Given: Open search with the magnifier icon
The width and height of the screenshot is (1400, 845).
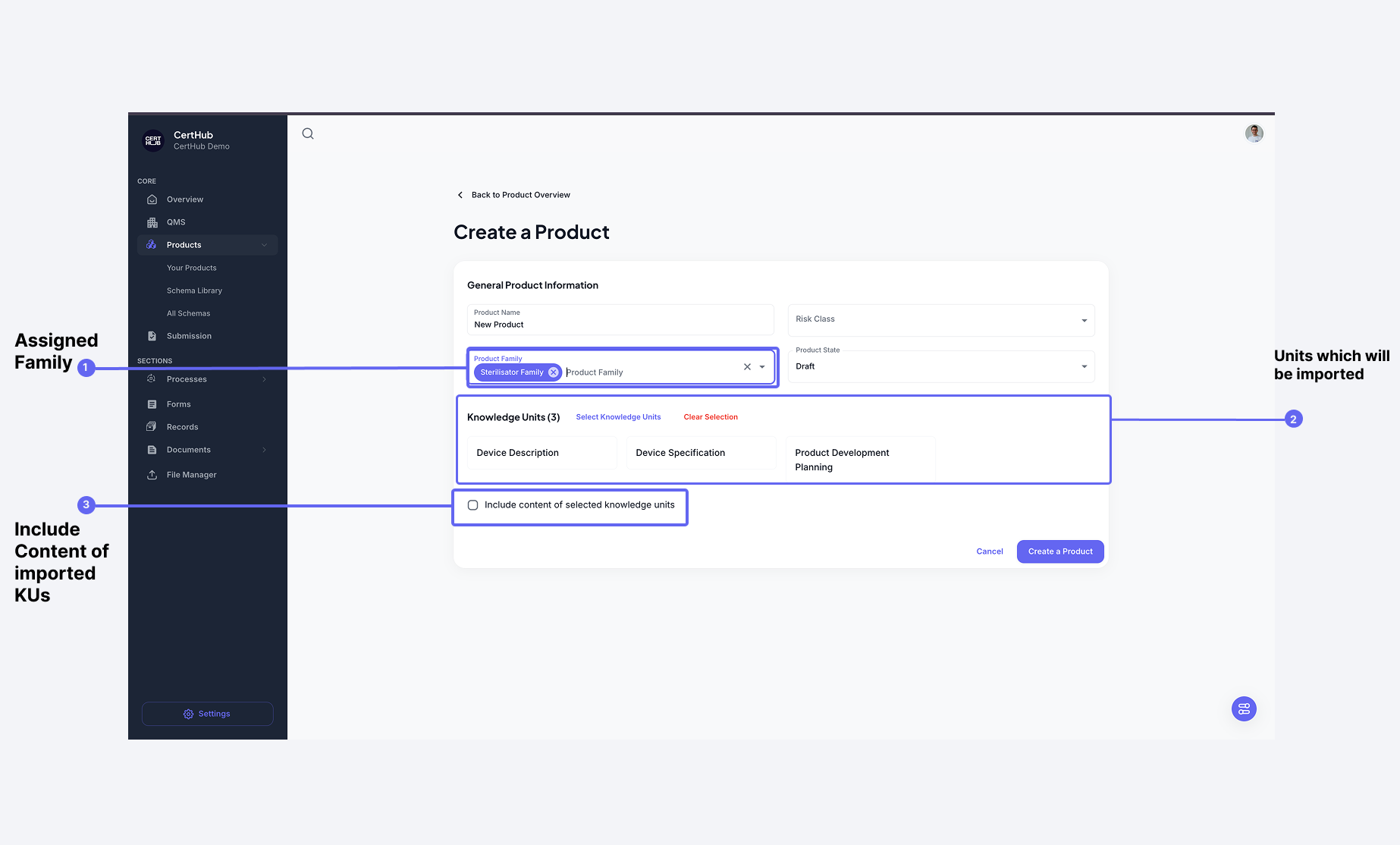Looking at the screenshot, I should pyautogui.click(x=308, y=134).
